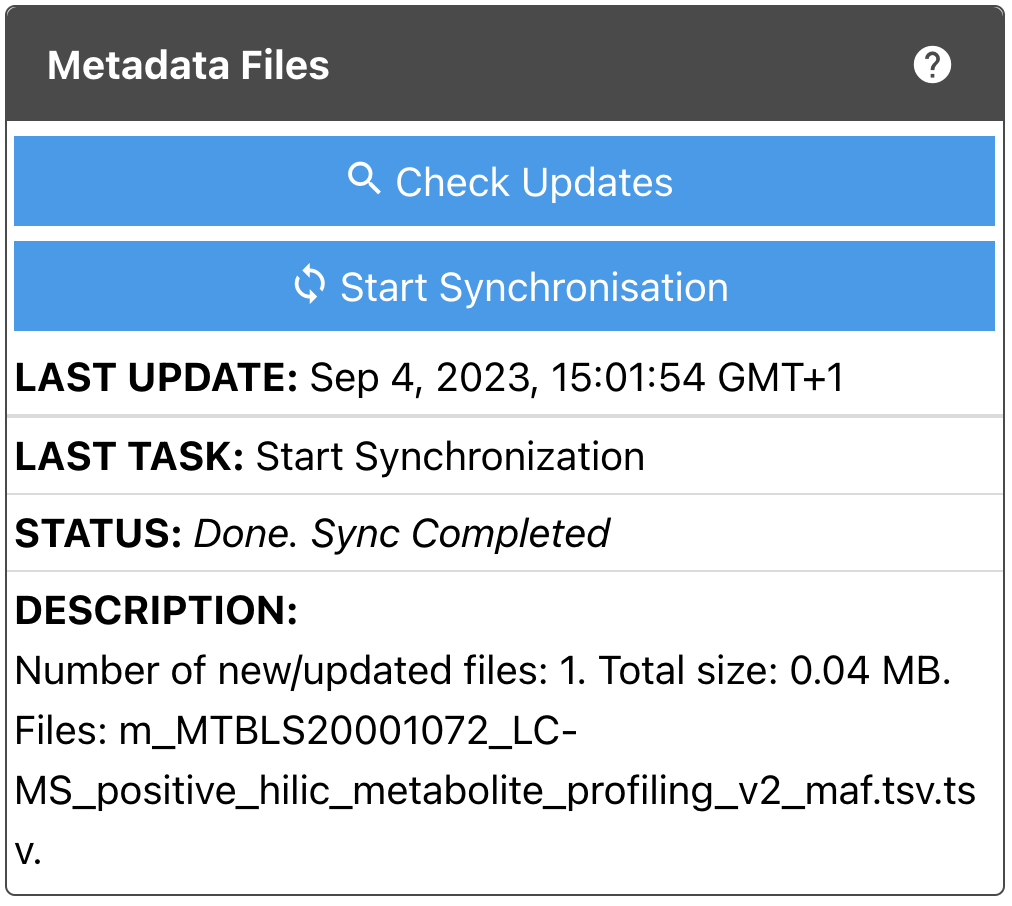The image size is (1012, 906).
Task: Click the magnifier icon in Check Updates
Action: tap(364, 179)
